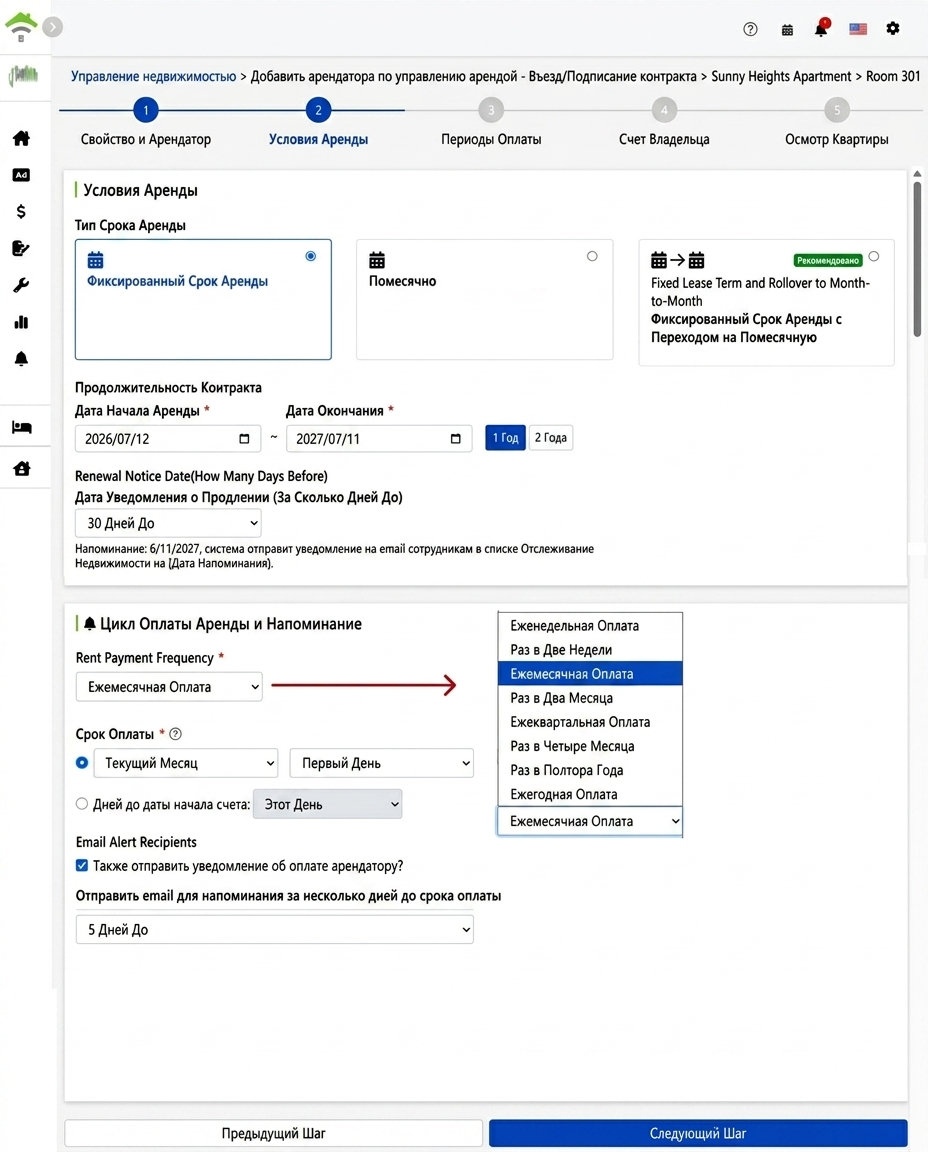Open the wrench maintenance sidebar icon
Viewport: 928px width, 1152px height.
coord(21,285)
